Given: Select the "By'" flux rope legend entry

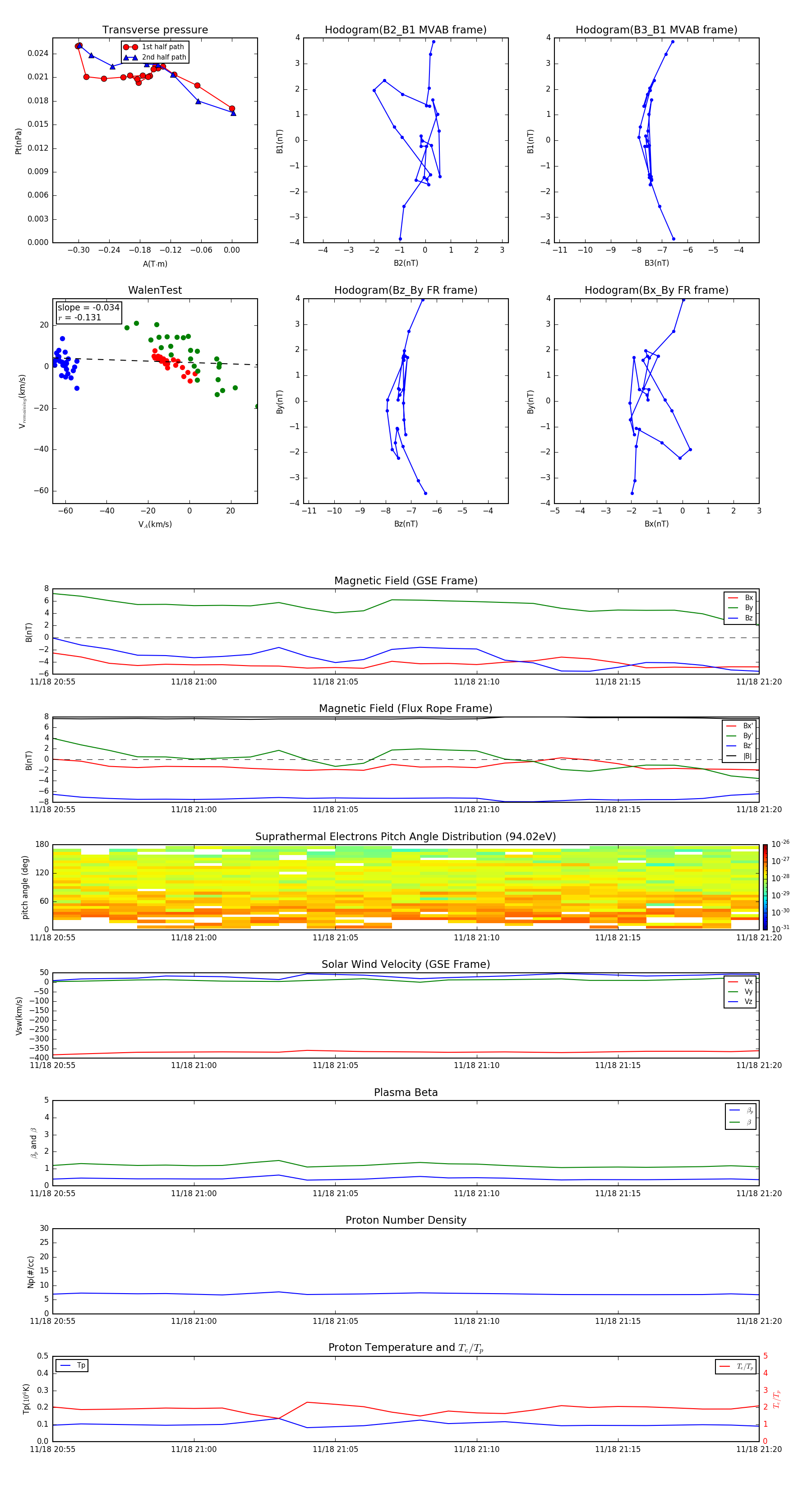Looking at the screenshot, I should click(x=739, y=736).
